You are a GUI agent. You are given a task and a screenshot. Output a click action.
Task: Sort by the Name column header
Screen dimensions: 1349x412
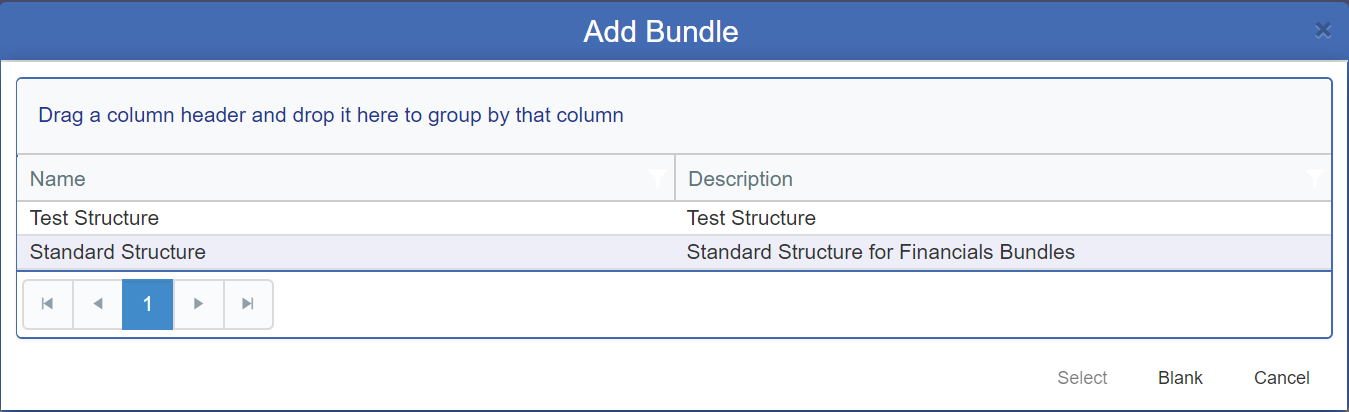[58, 179]
